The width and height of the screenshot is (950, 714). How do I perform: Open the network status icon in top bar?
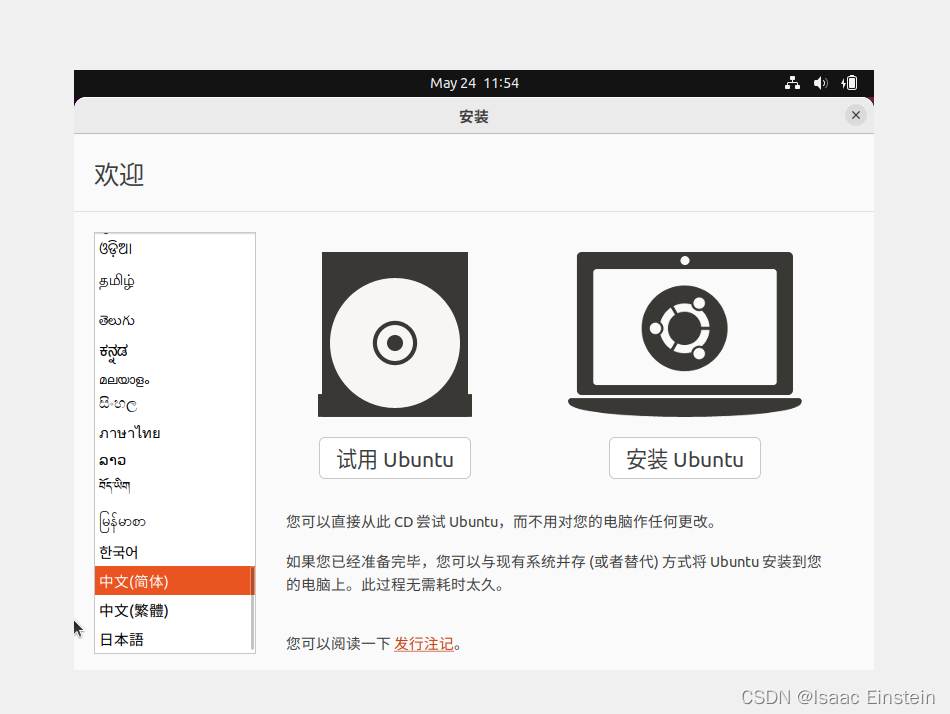[x=792, y=83]
